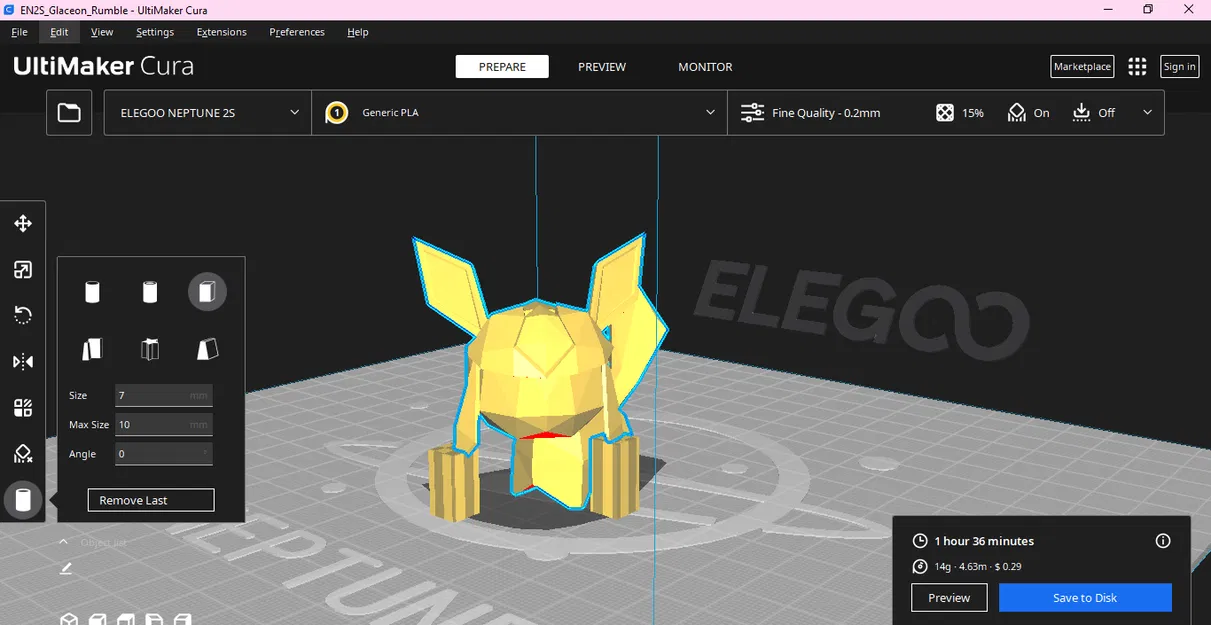Screen dimensions: 1211x625
Task: Select the Rotate tool
Action: 23,315
